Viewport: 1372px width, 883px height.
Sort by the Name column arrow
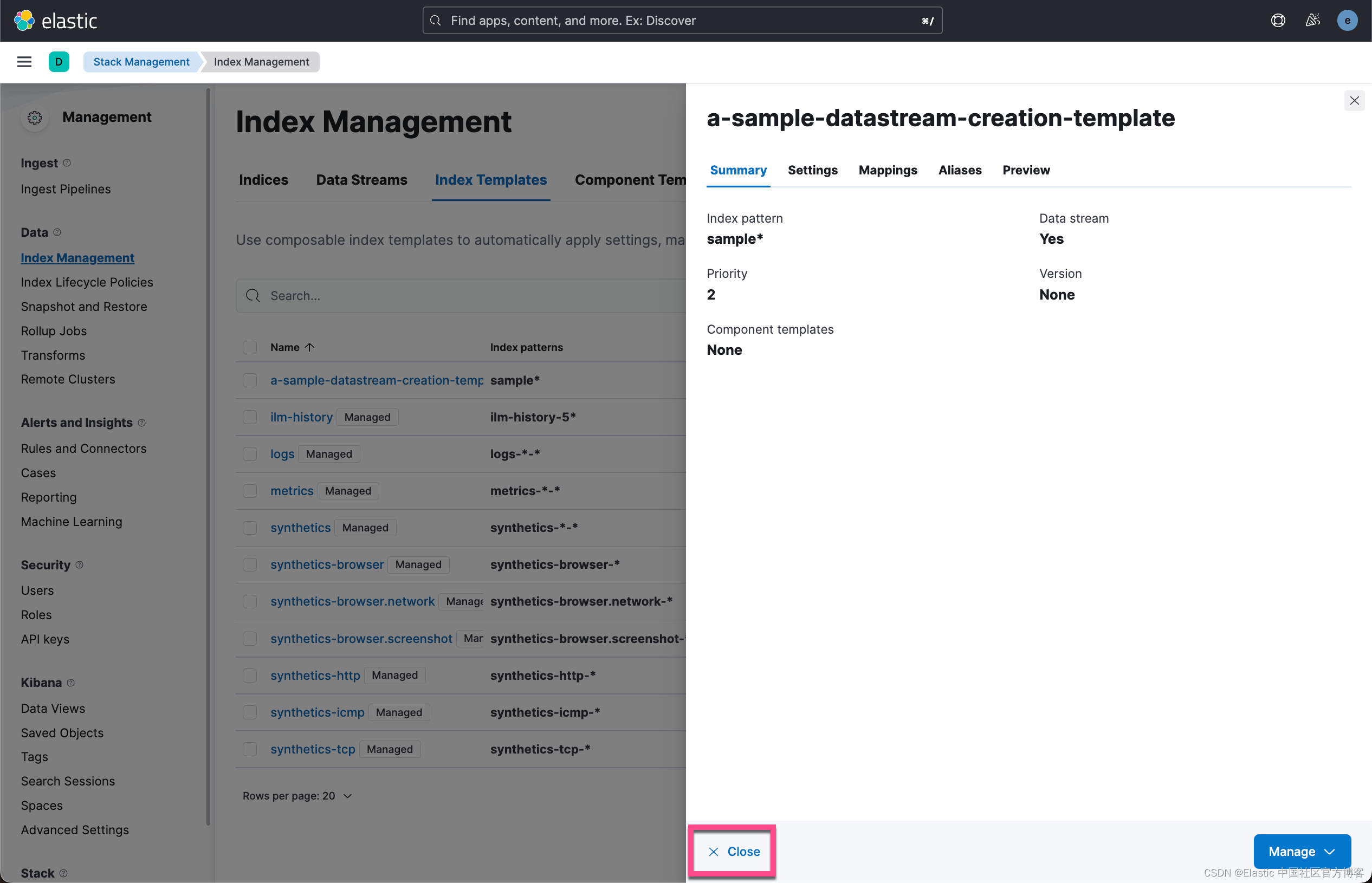[x=310, y=347]
